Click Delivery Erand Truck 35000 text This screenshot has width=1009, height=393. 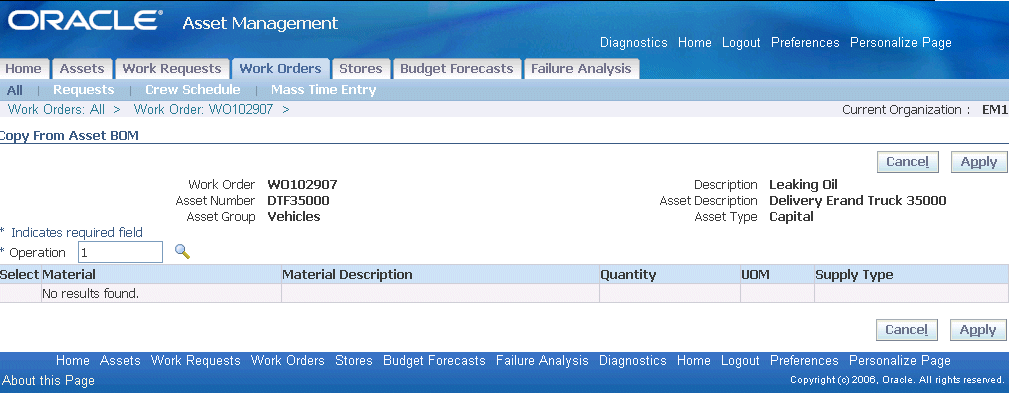[858, 201]
